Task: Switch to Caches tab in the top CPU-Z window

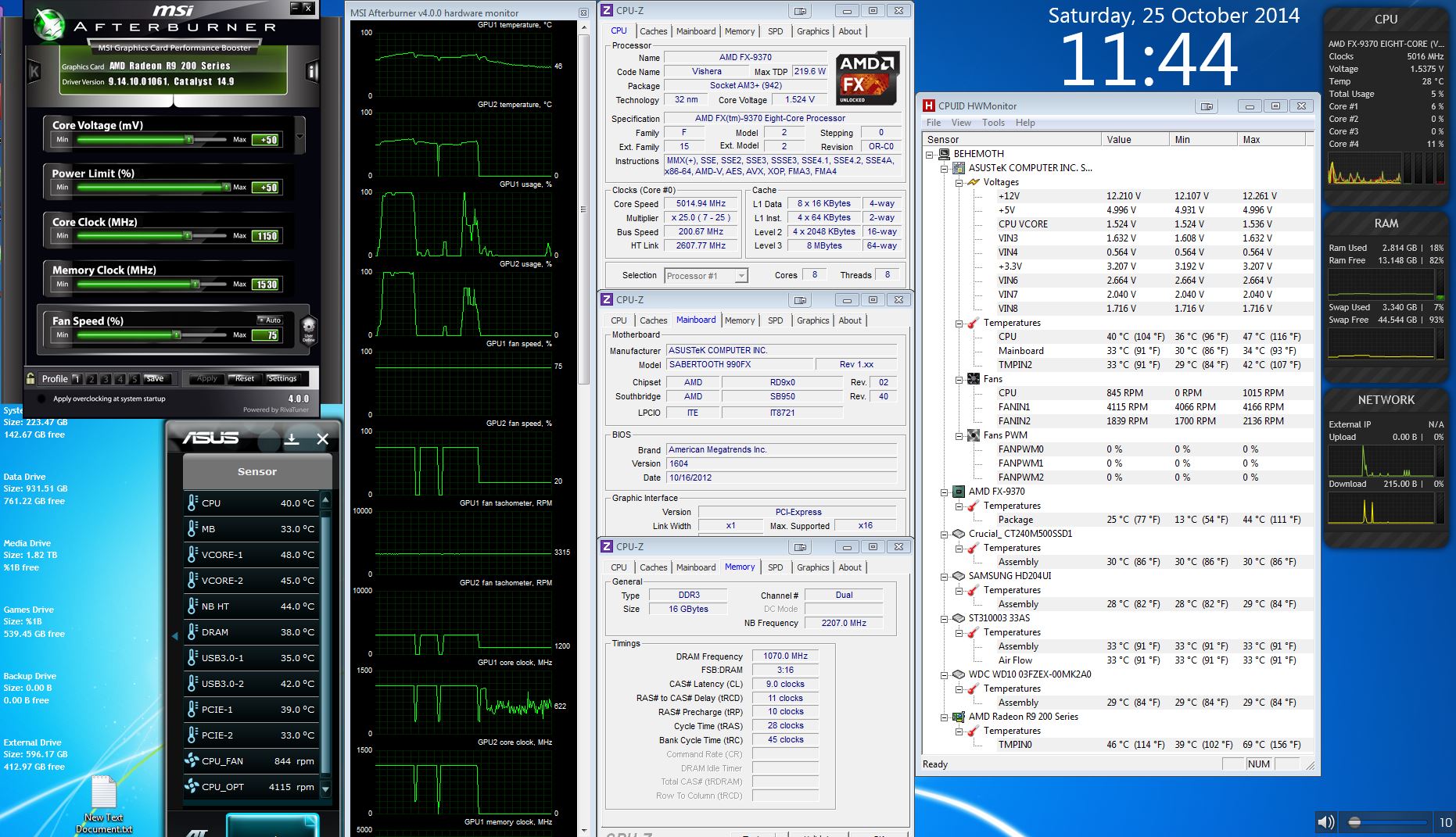Action: point(654,31)
